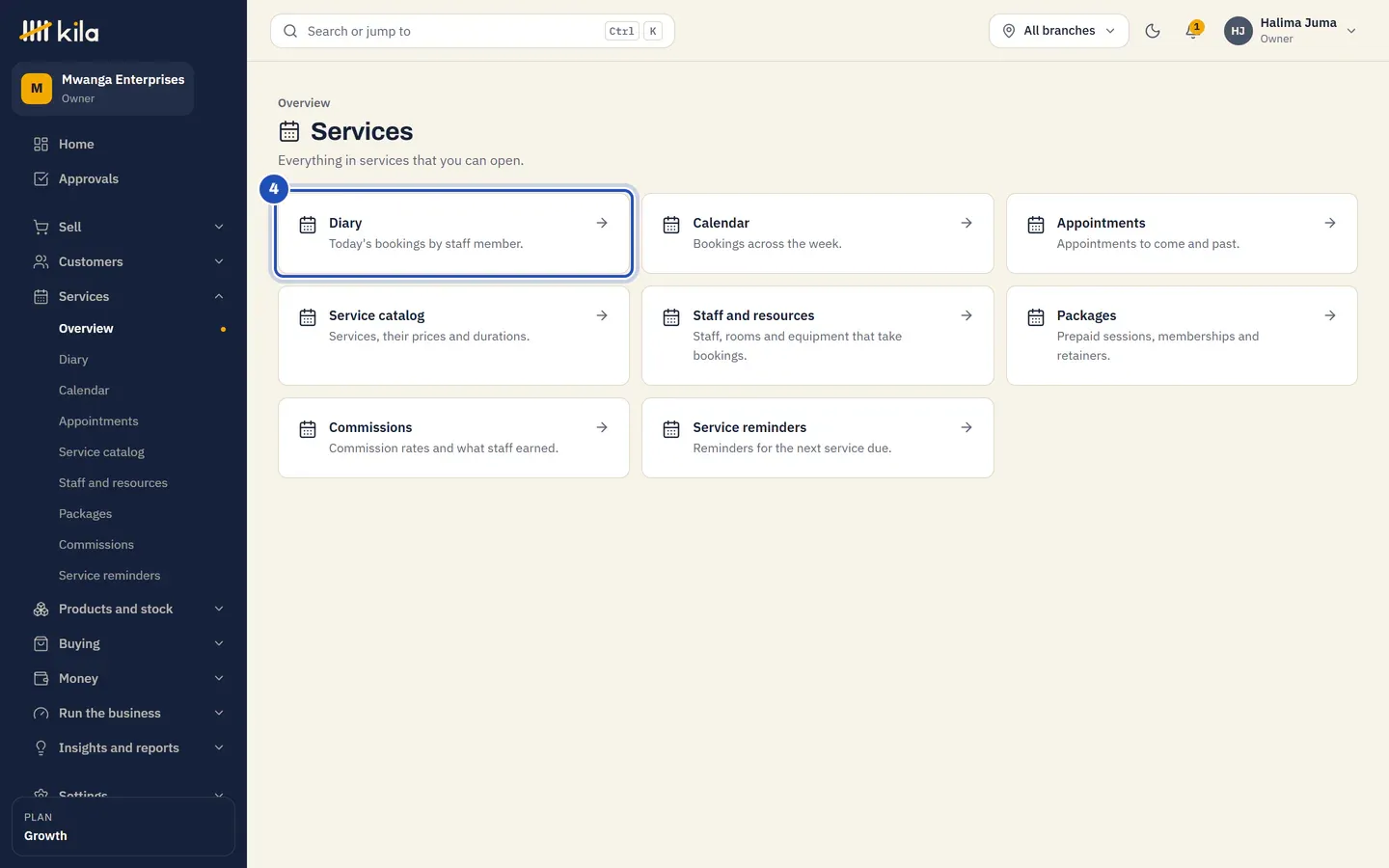The height and width of the screenshot is (868, 1389).
Task: Click the arrow on the Packages card
Action: click(1330, 315)
